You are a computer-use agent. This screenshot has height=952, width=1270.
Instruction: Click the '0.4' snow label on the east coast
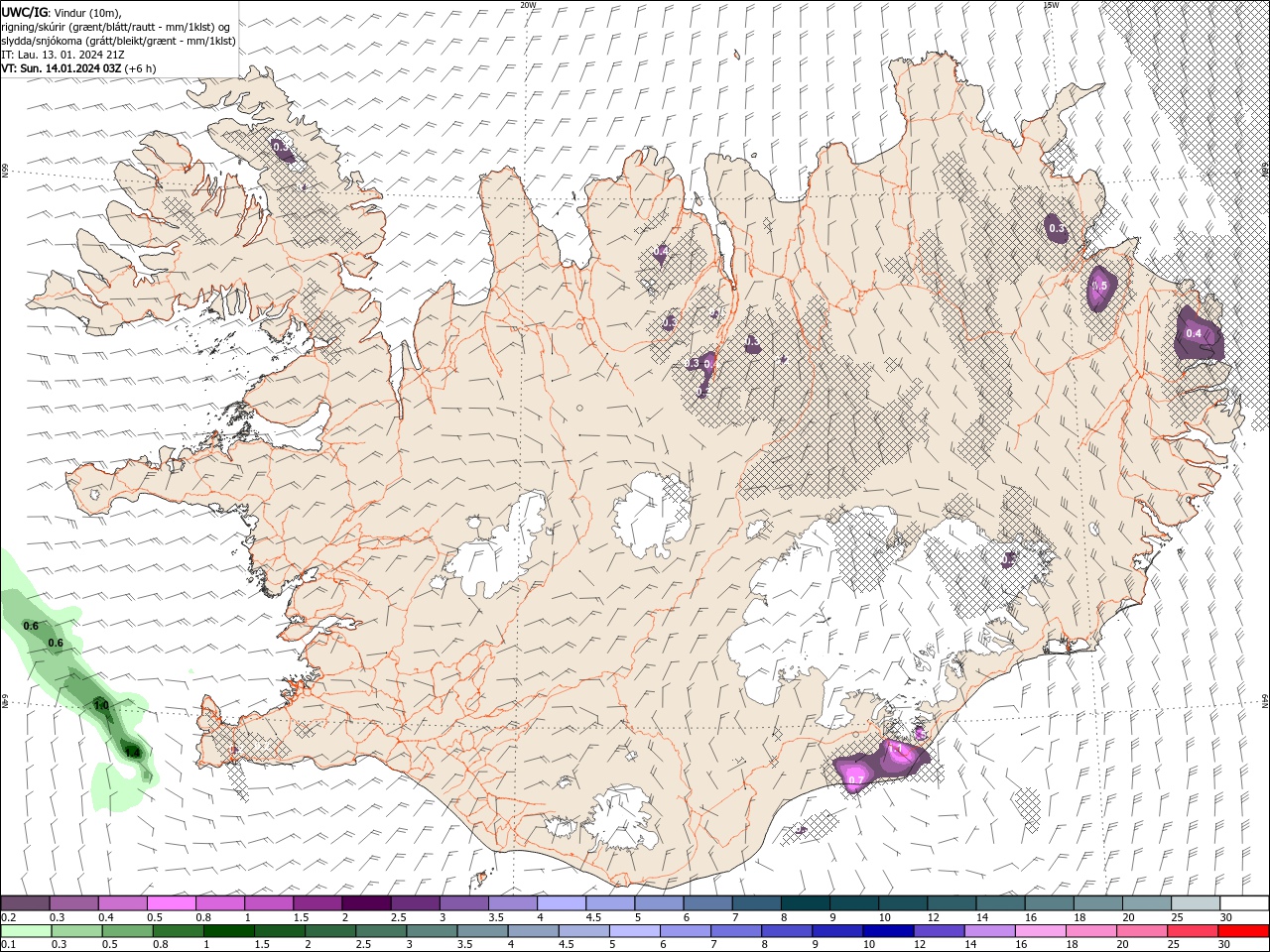pyautogui.click(x=1194, y=334)
